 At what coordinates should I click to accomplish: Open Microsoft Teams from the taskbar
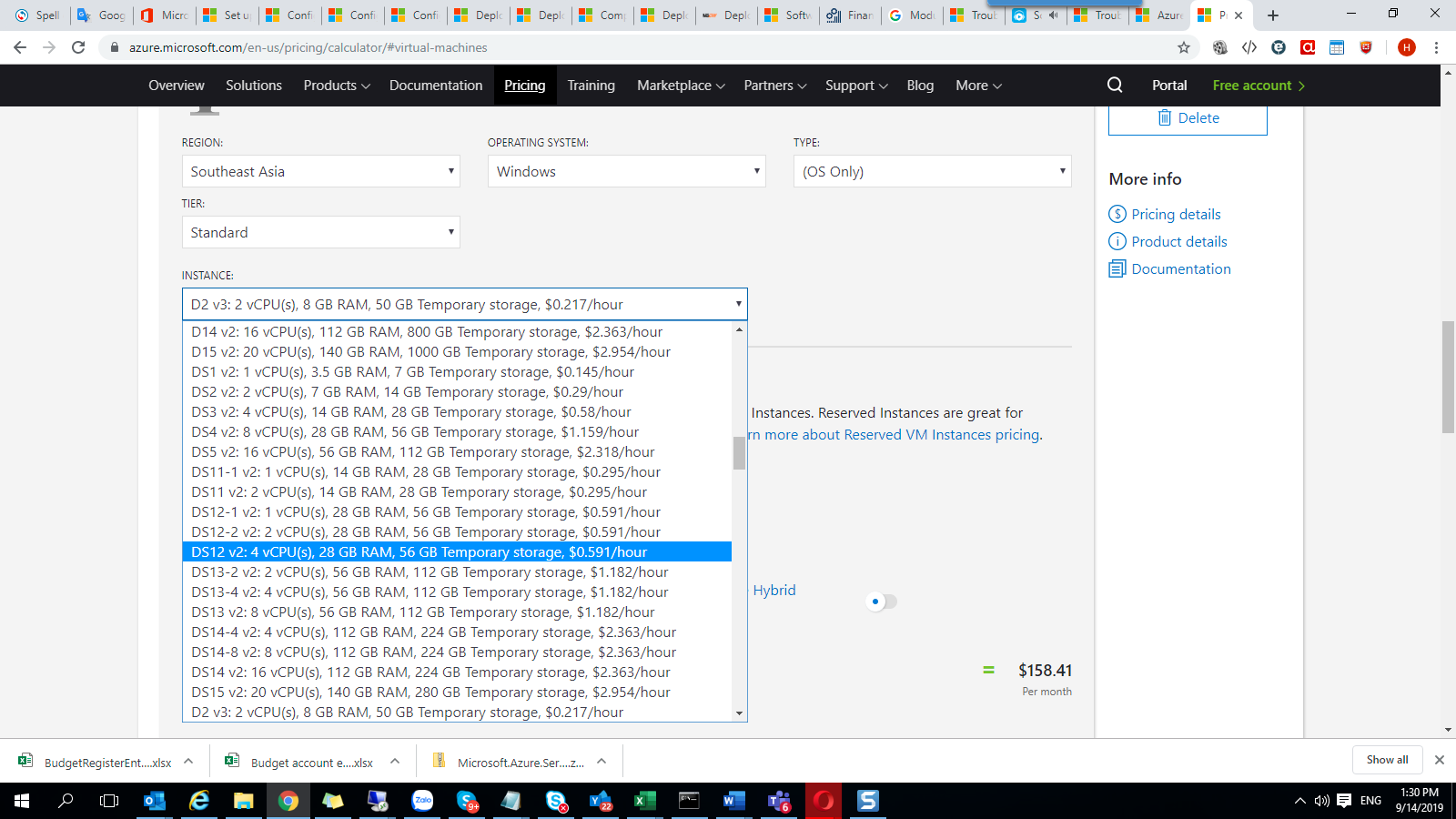[779, 801]
